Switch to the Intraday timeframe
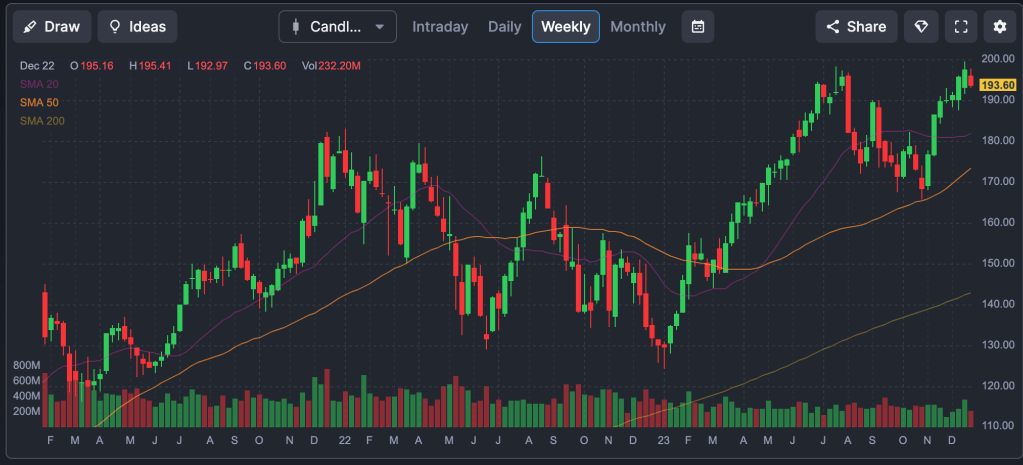Viewport: 1023px width, 465px height. click(440, 27)
